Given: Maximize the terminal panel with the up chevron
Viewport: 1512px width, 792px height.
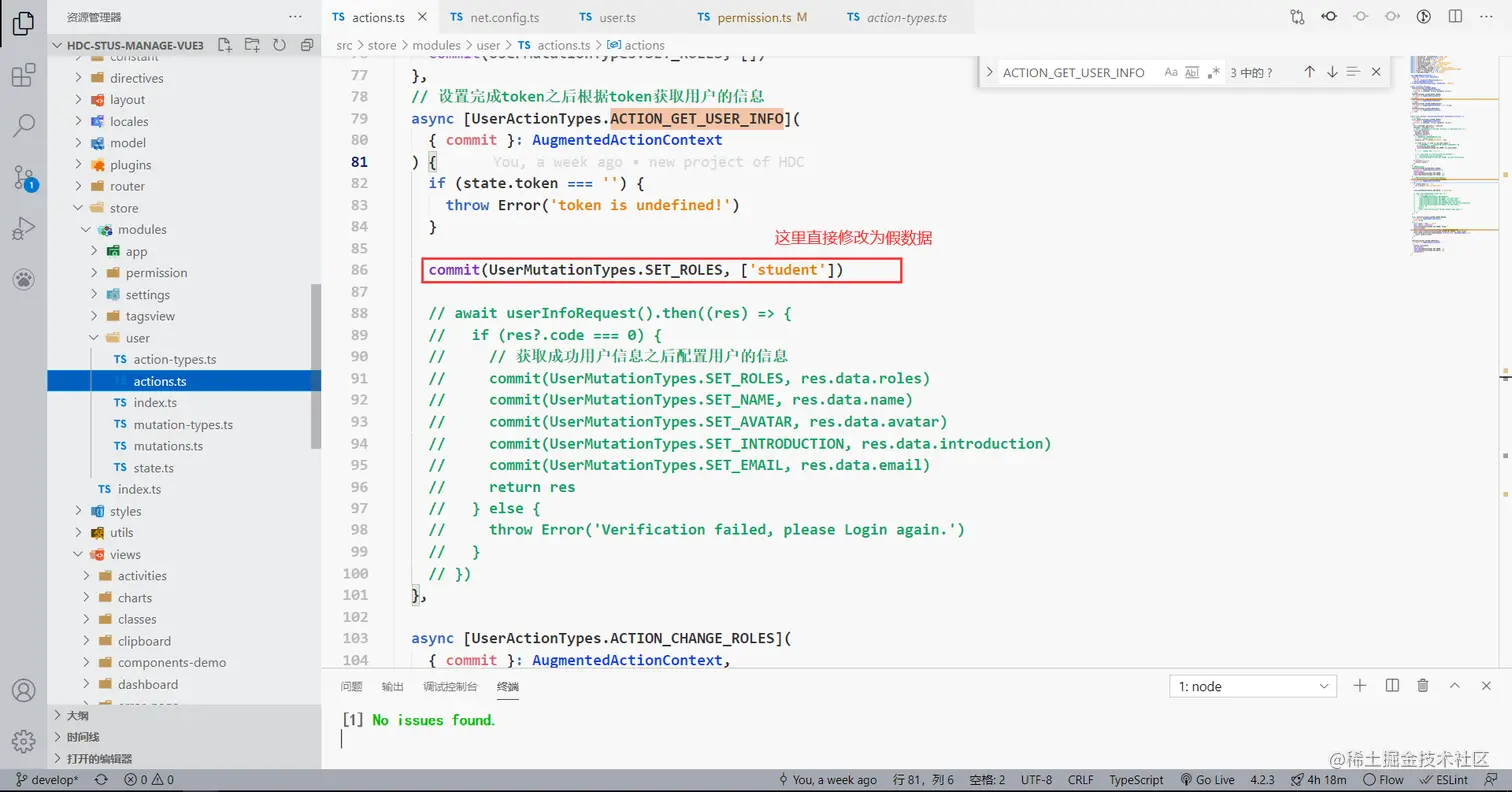Looking at the screenshot, I should tap(1455, 686).
